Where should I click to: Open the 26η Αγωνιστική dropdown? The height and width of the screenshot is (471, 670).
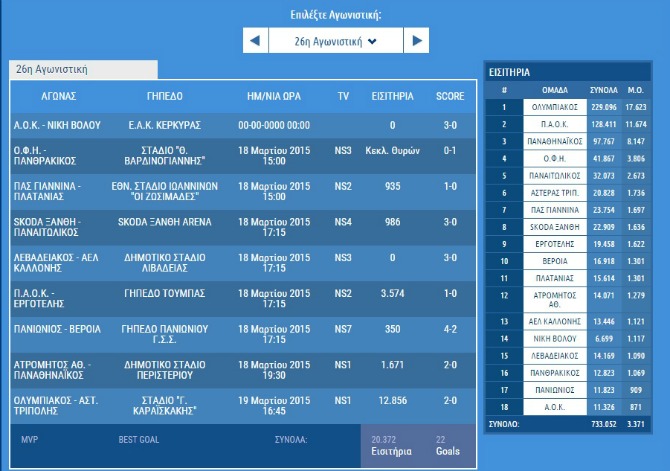click(x=335, y=41)
